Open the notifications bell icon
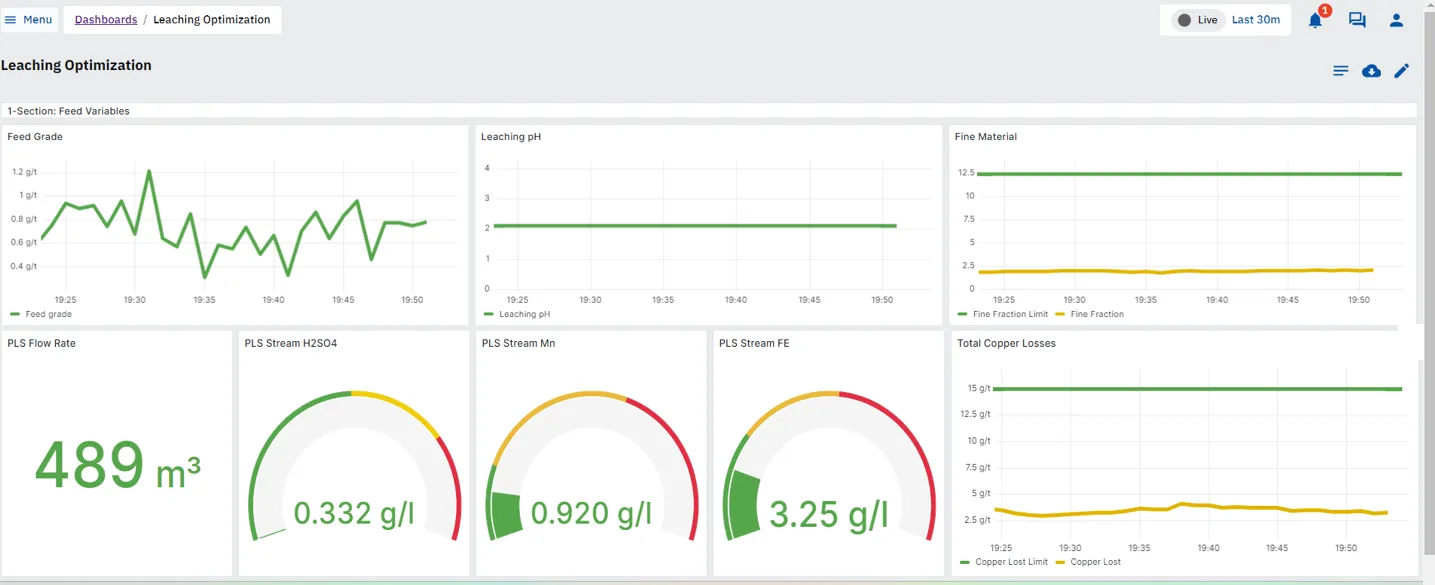The height and width of the screenshot is (585, 1435). [1315, 20]
